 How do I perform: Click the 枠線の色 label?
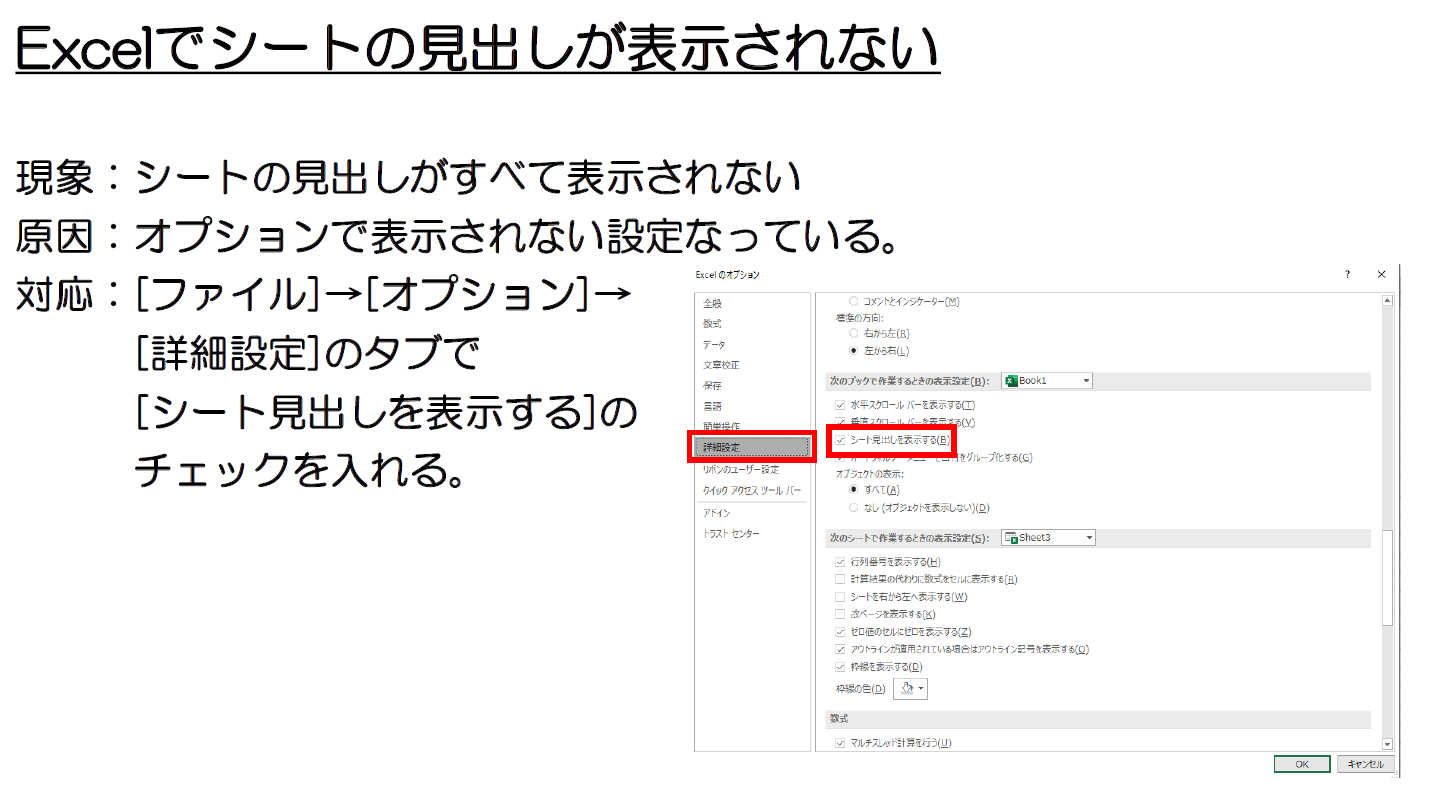pos(861,689)
